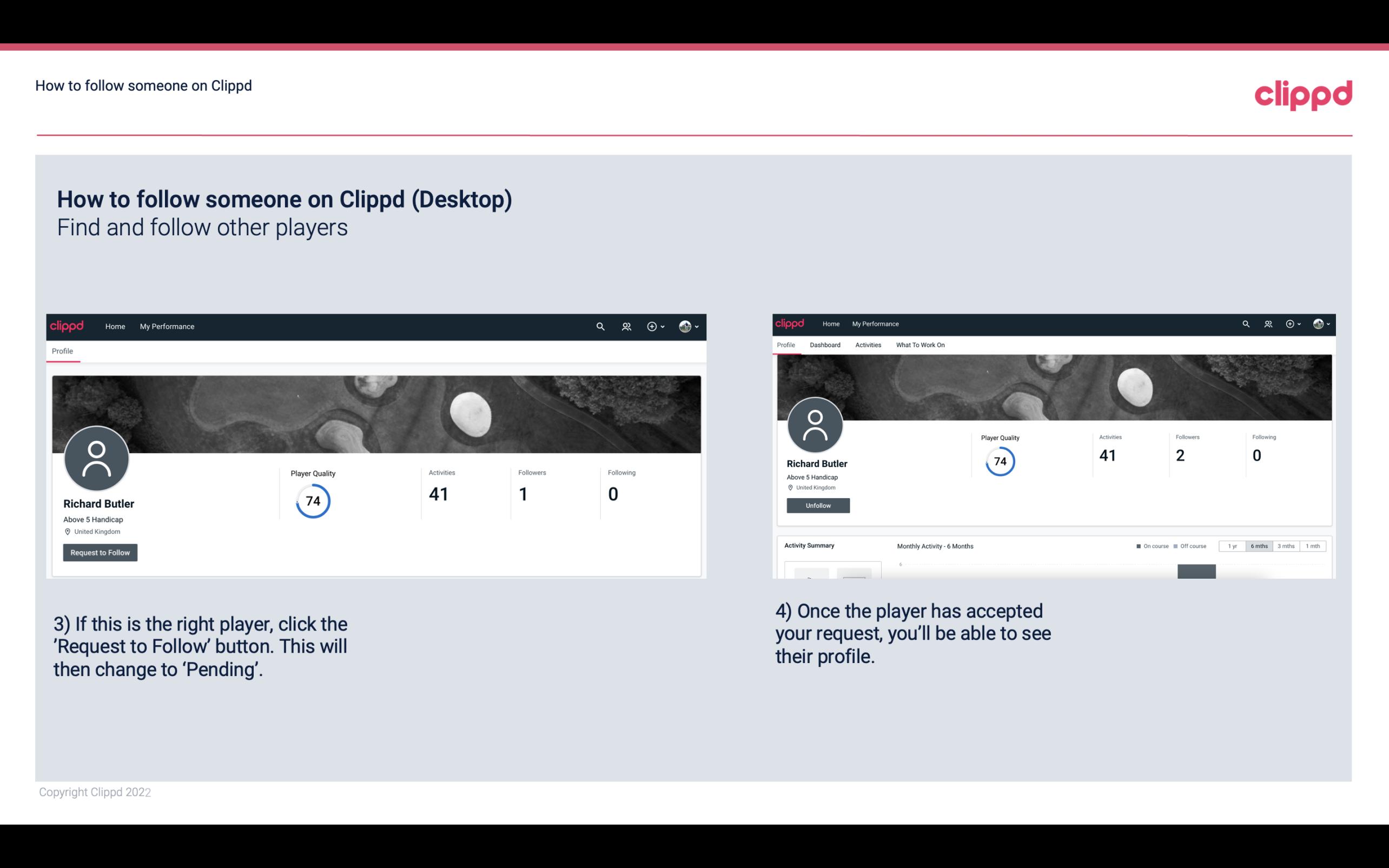The height and width of the screenshot is (868, 1389).
Task: Select the 'Activities' tab on right screen
Action: (866, 345)
